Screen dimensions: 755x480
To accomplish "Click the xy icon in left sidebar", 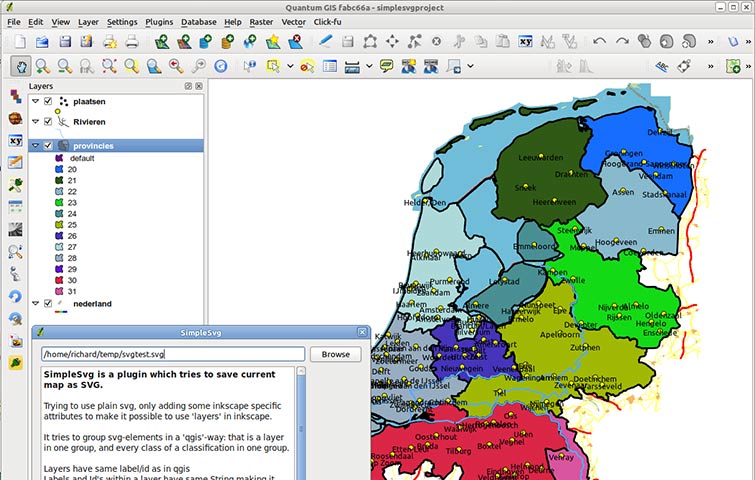I will (15, 141).
